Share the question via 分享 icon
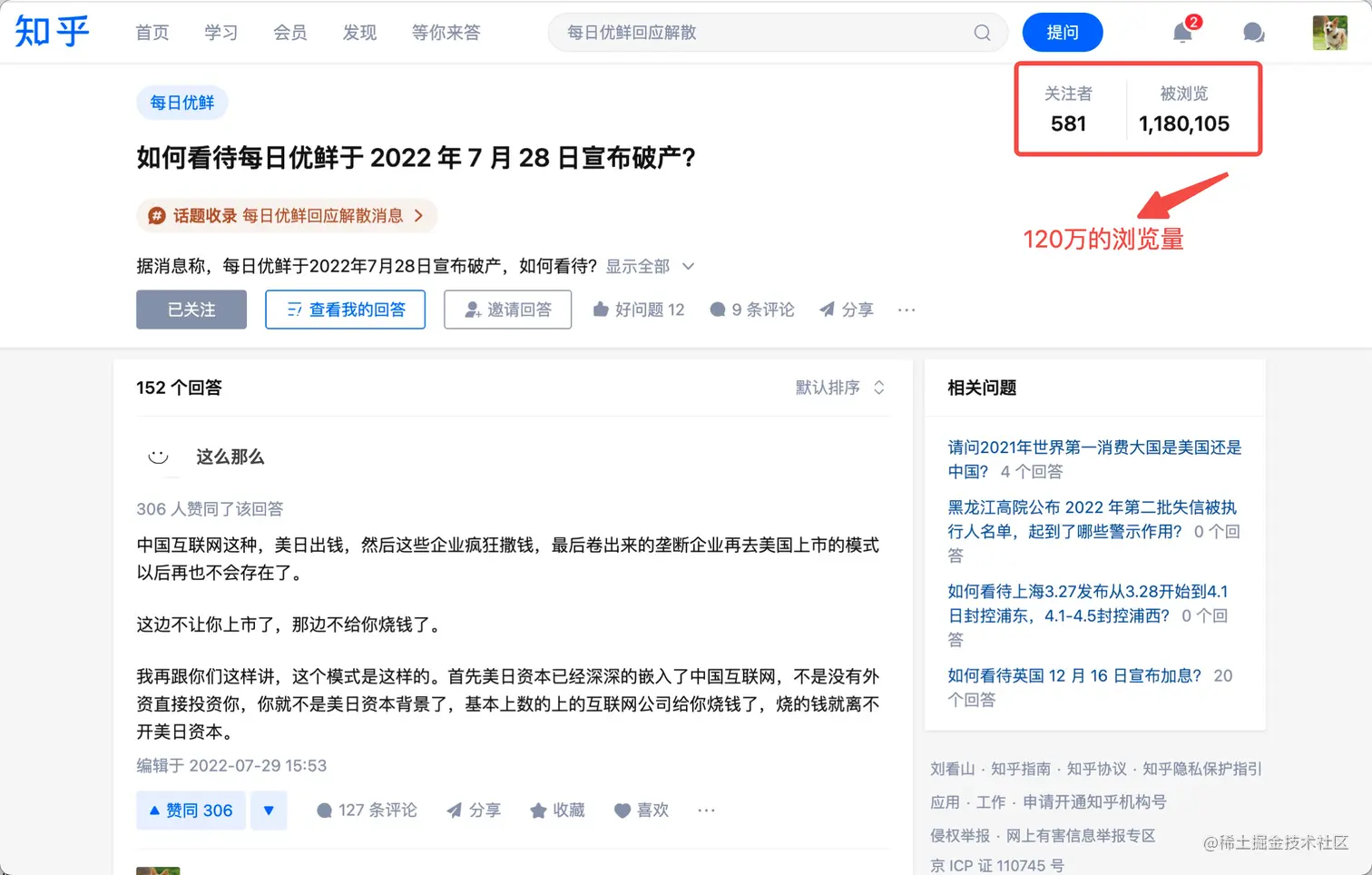 coord(846,310)
